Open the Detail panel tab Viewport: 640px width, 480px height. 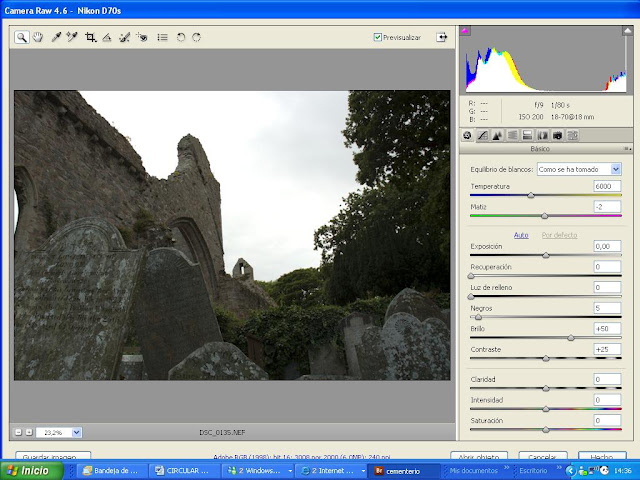497,136
